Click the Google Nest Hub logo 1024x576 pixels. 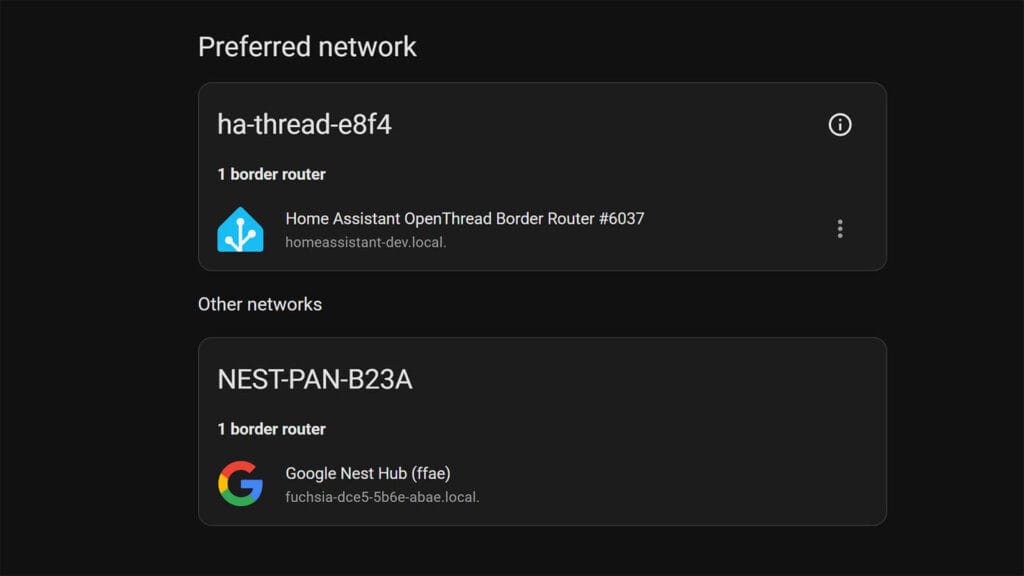click(x=240, y=483)
